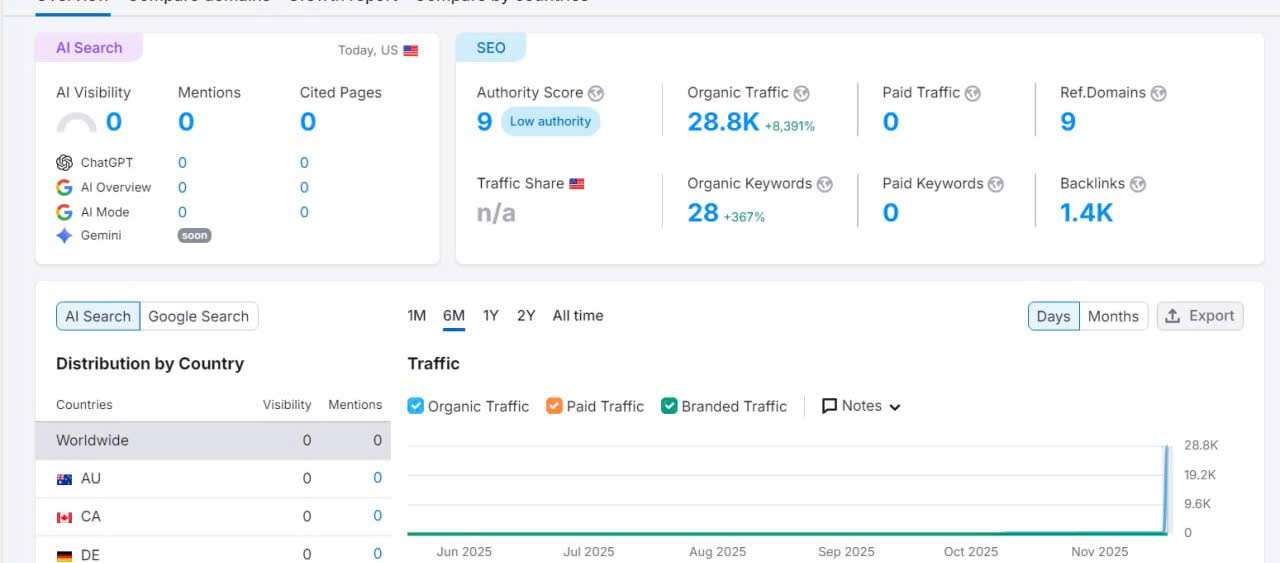This screenshot has width=1280, height=563.
Task: Open the 28.8K Organic Traffic value
Action: click(x=723, y=122)
